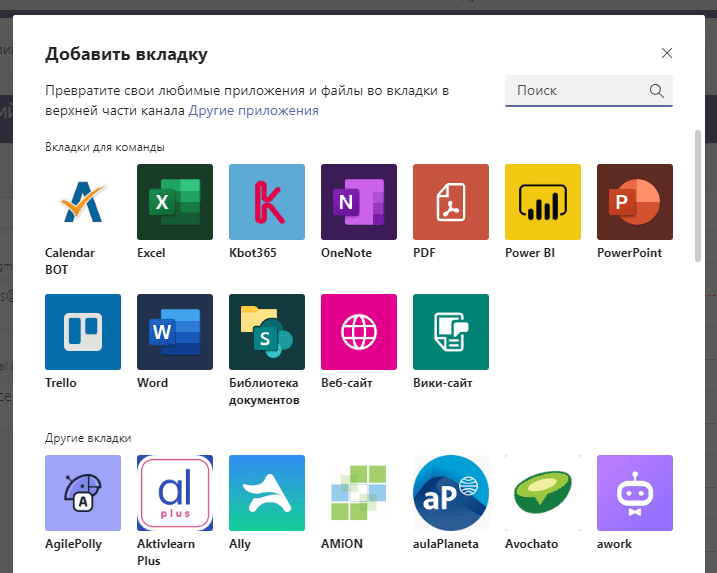
Task: Select the OneNote app icon
Action: point(359,202)
